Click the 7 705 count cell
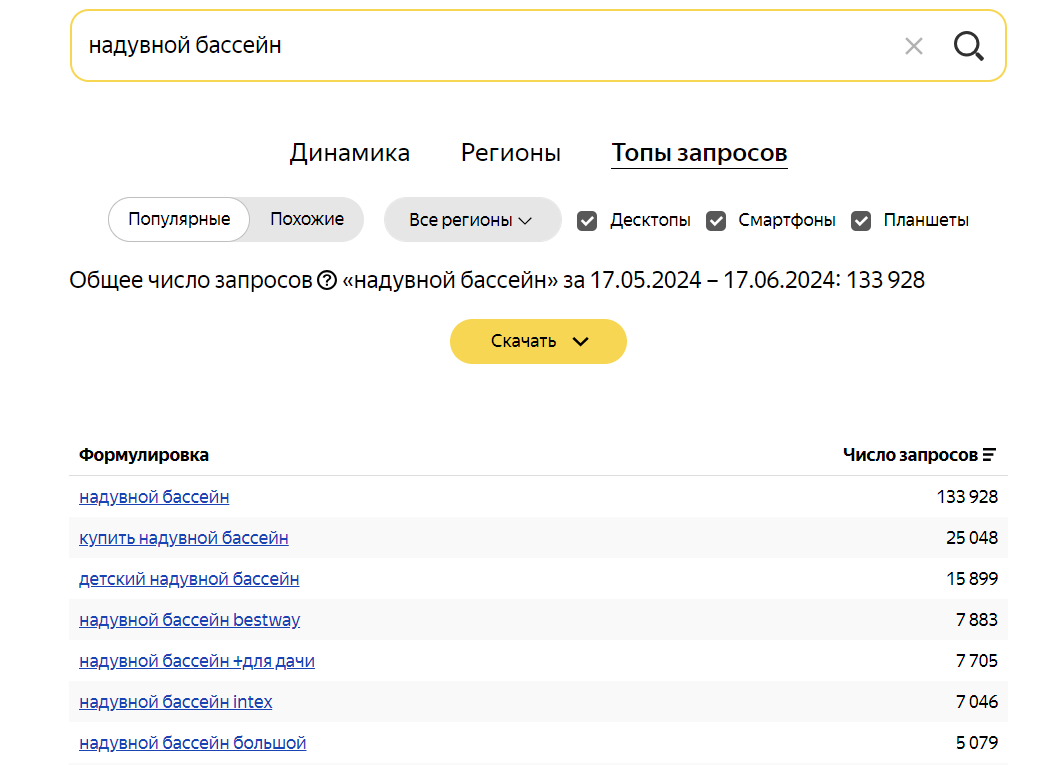This screenshot has width=1058, height=765. click(976, 661)
